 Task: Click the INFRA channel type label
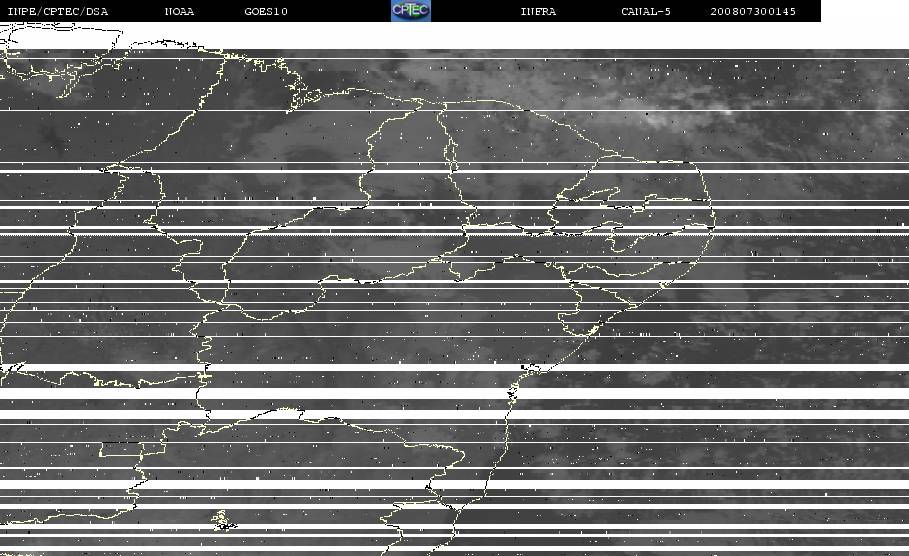click(x=538, y=12)
